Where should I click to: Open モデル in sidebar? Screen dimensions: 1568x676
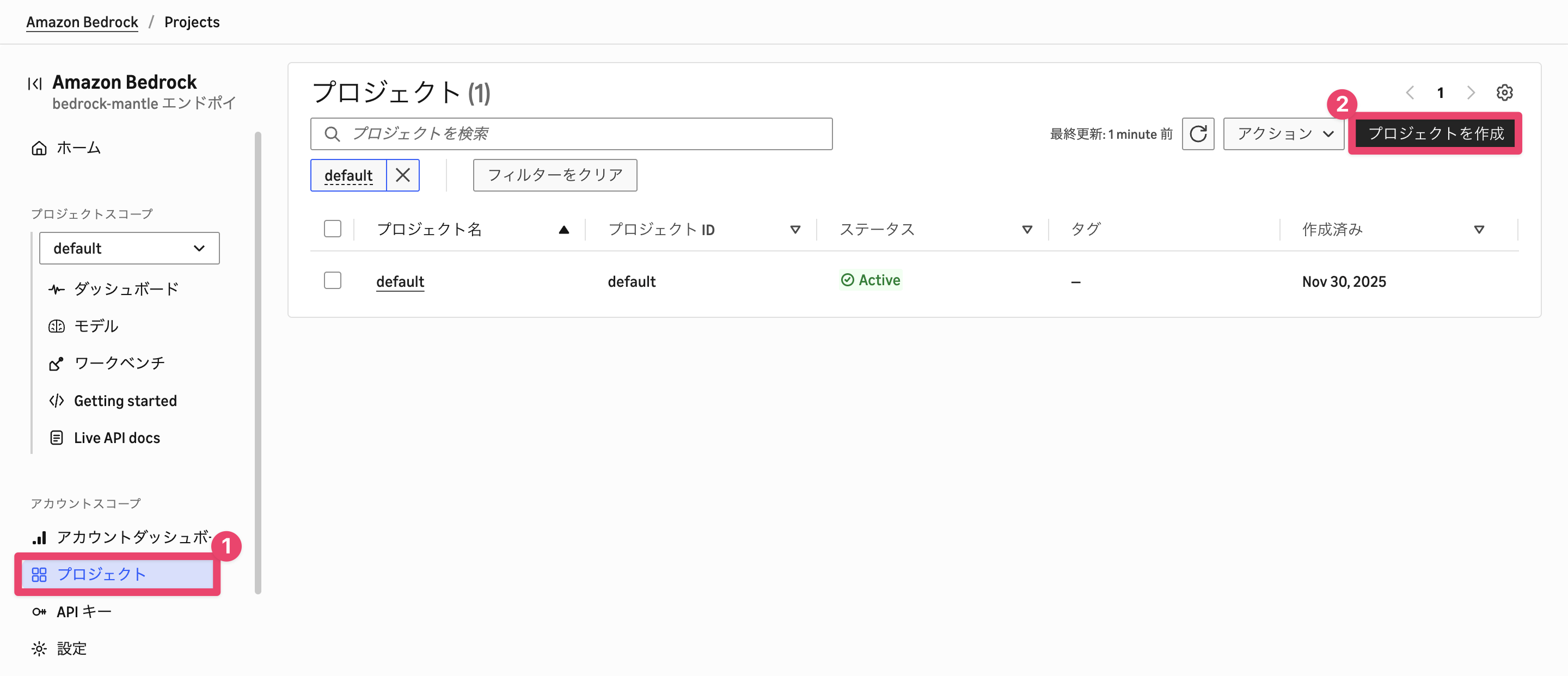click(96, 326)
